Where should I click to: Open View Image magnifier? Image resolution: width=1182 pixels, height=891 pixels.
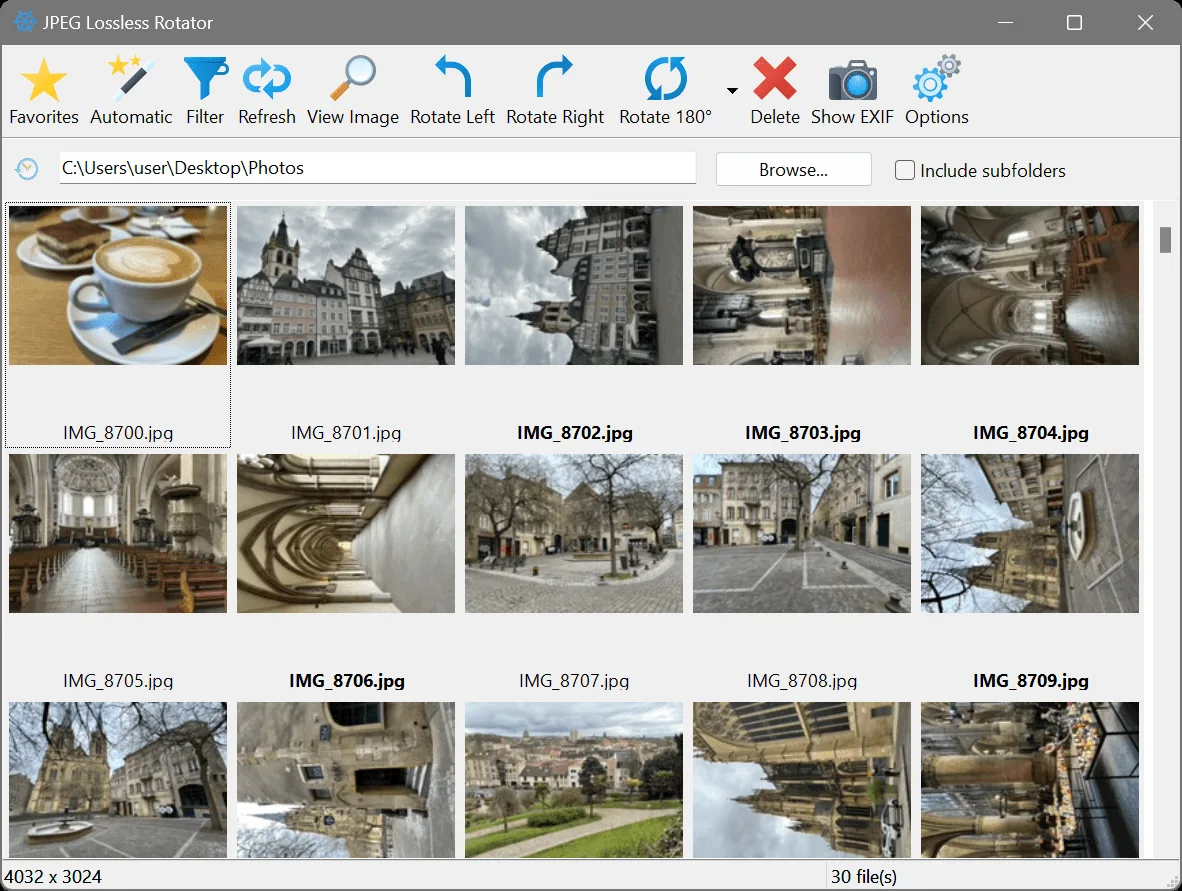[353, 90]
